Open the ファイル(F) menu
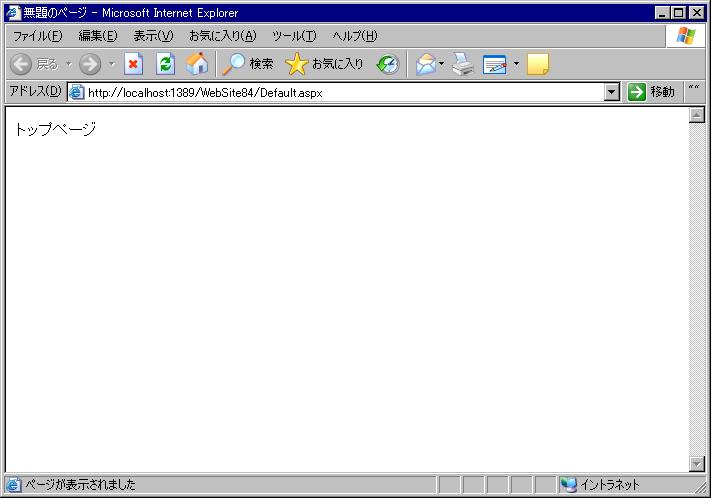The width and height of the screenshot is (711, 498). [37, 36]
